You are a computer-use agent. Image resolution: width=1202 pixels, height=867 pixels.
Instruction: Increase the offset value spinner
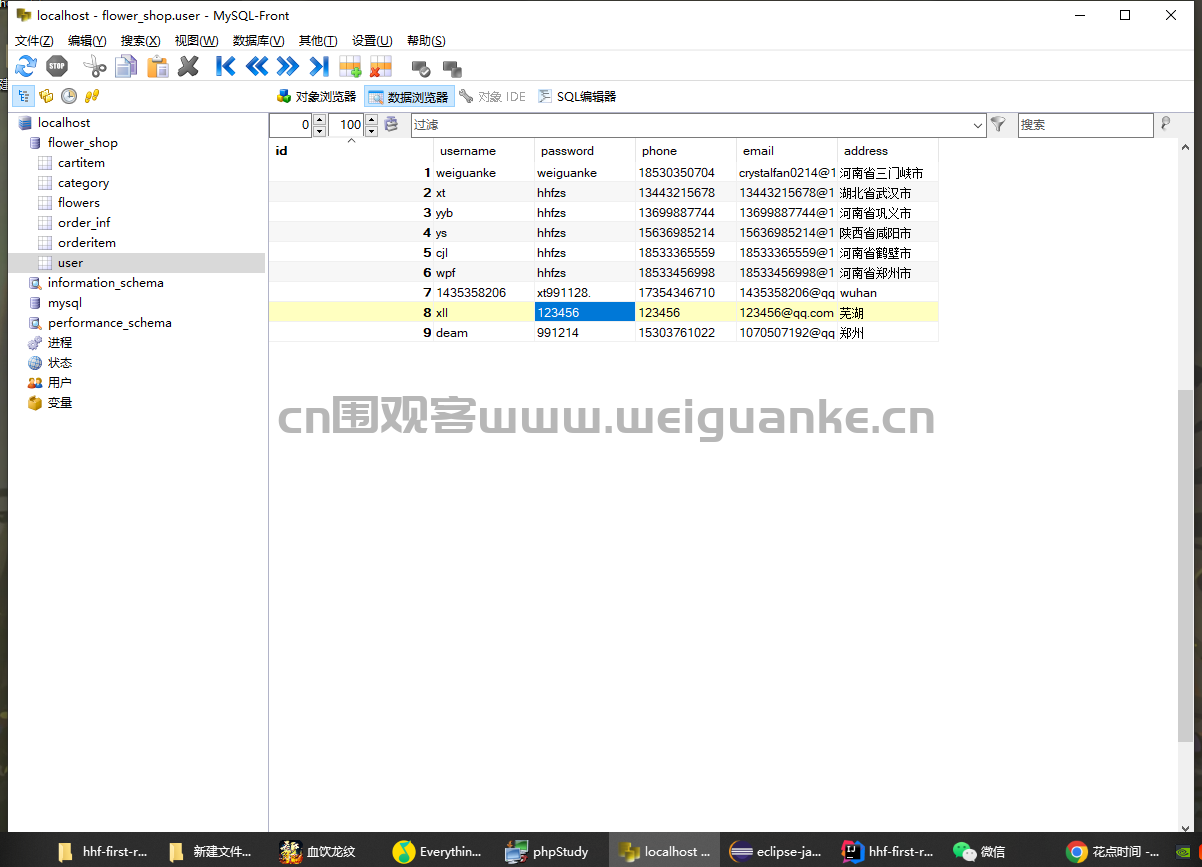coord(320,119)
